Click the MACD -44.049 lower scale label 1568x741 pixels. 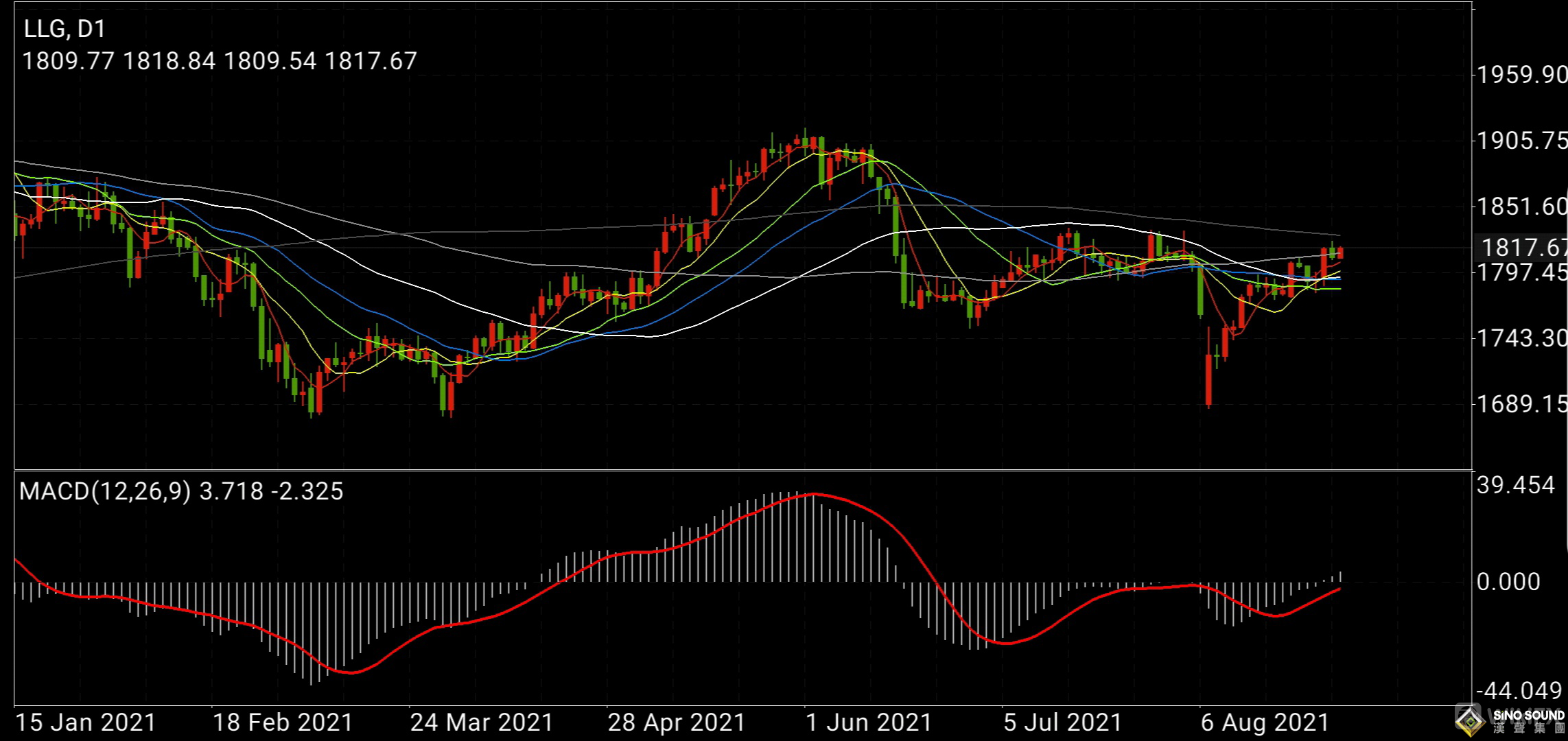coord(1518,690)
